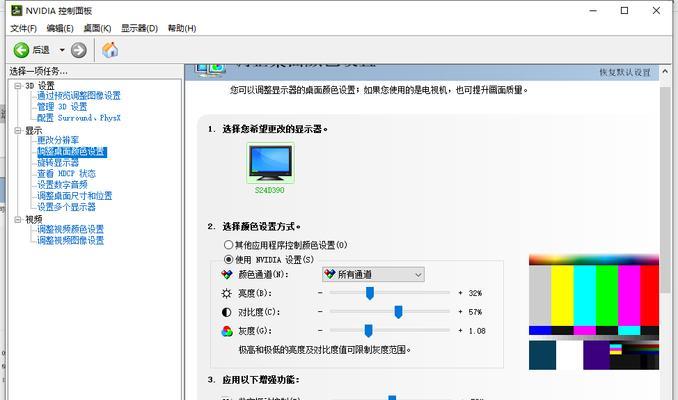Click the 亮度 brightness slider thumb

pos(370,293)
